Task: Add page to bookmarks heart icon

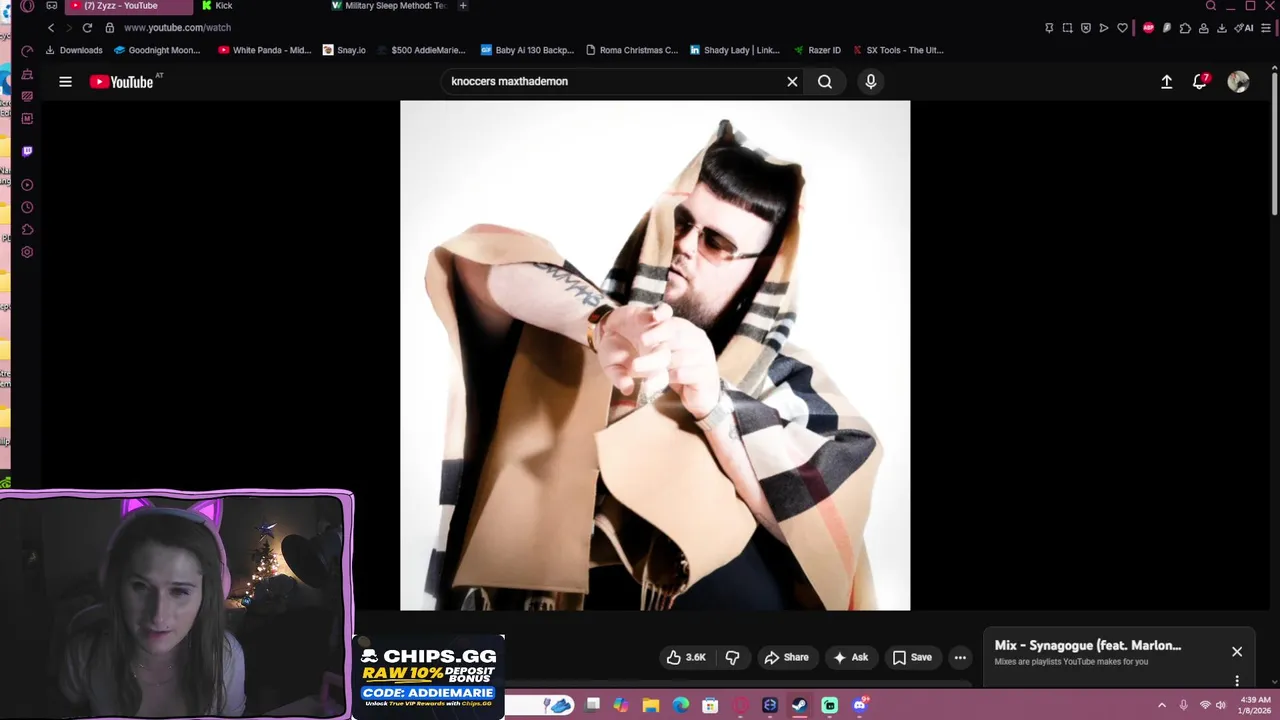Action: tap(1122, 28)
